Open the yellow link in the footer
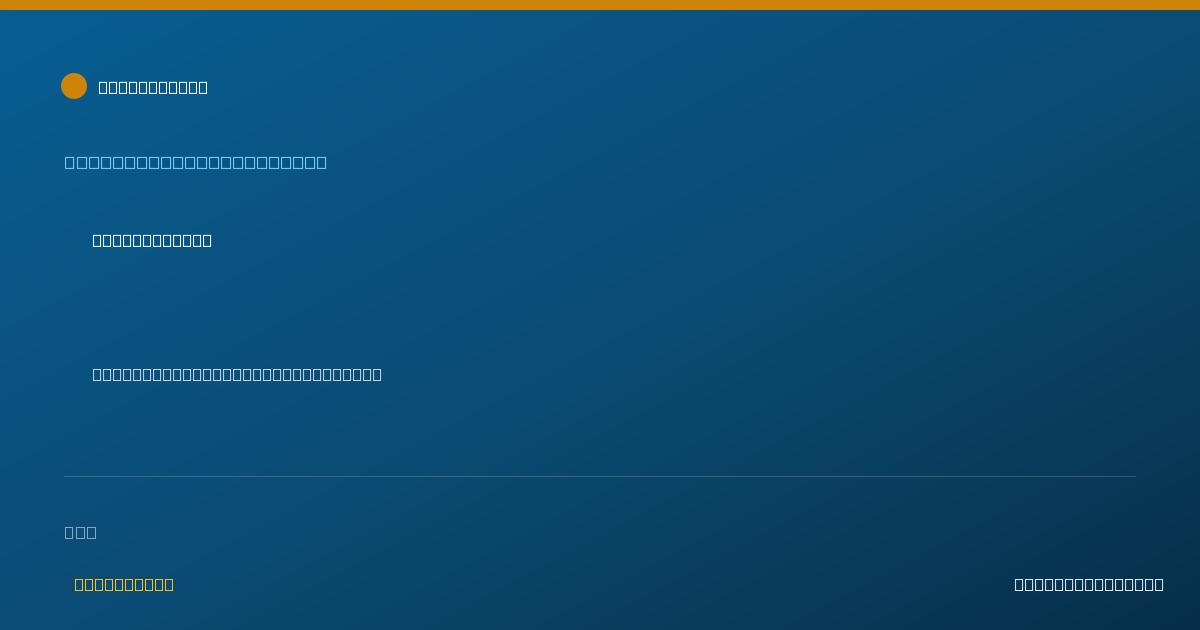Image resolution: width=1200 pixels, height=630 pixels. tap(124, 584)
